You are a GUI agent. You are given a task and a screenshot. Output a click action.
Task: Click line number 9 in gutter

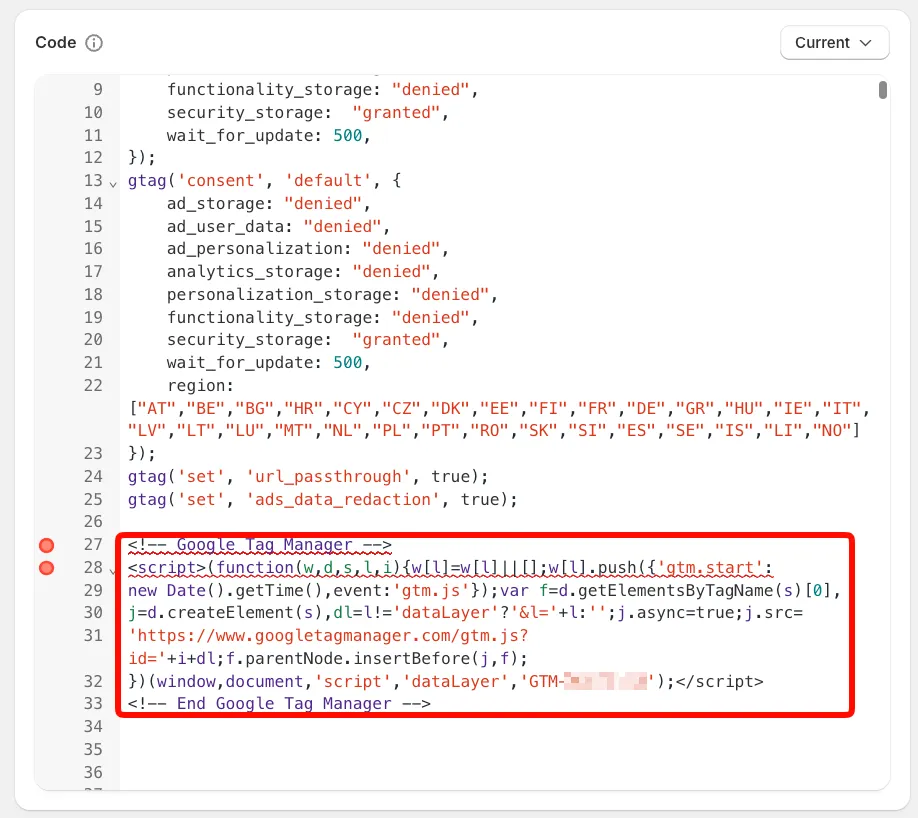point(98,90)
